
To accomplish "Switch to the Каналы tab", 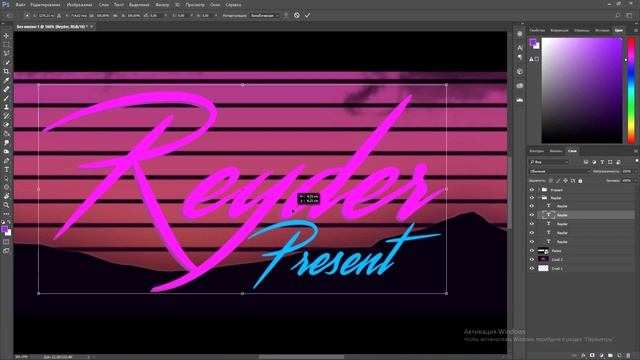I will pos(556,151).
